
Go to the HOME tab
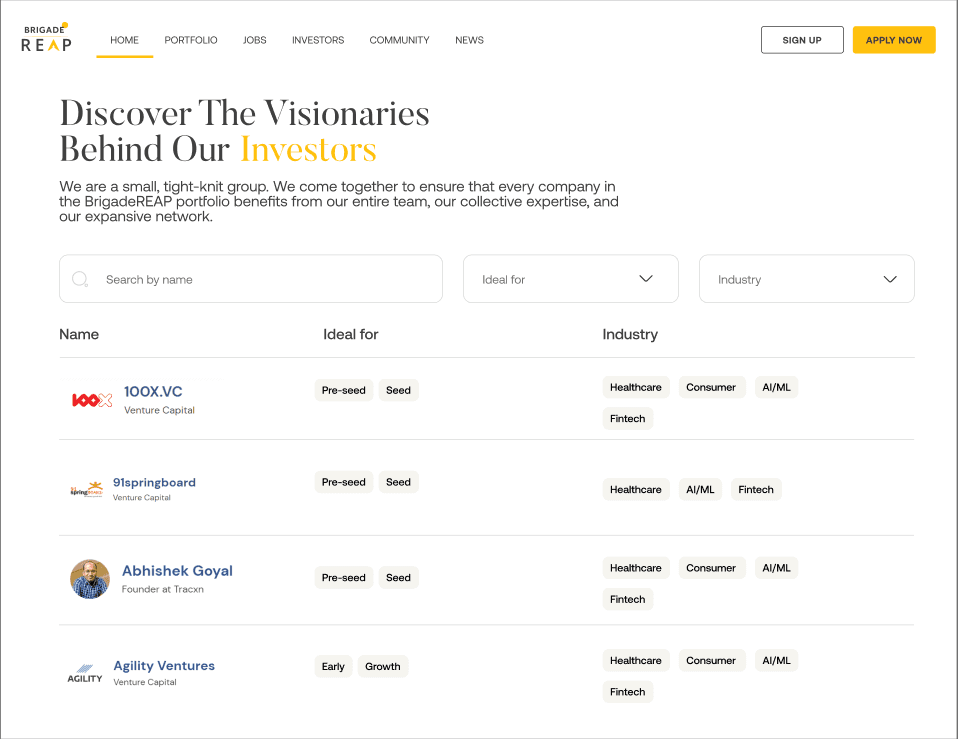(x=125, y=40)
